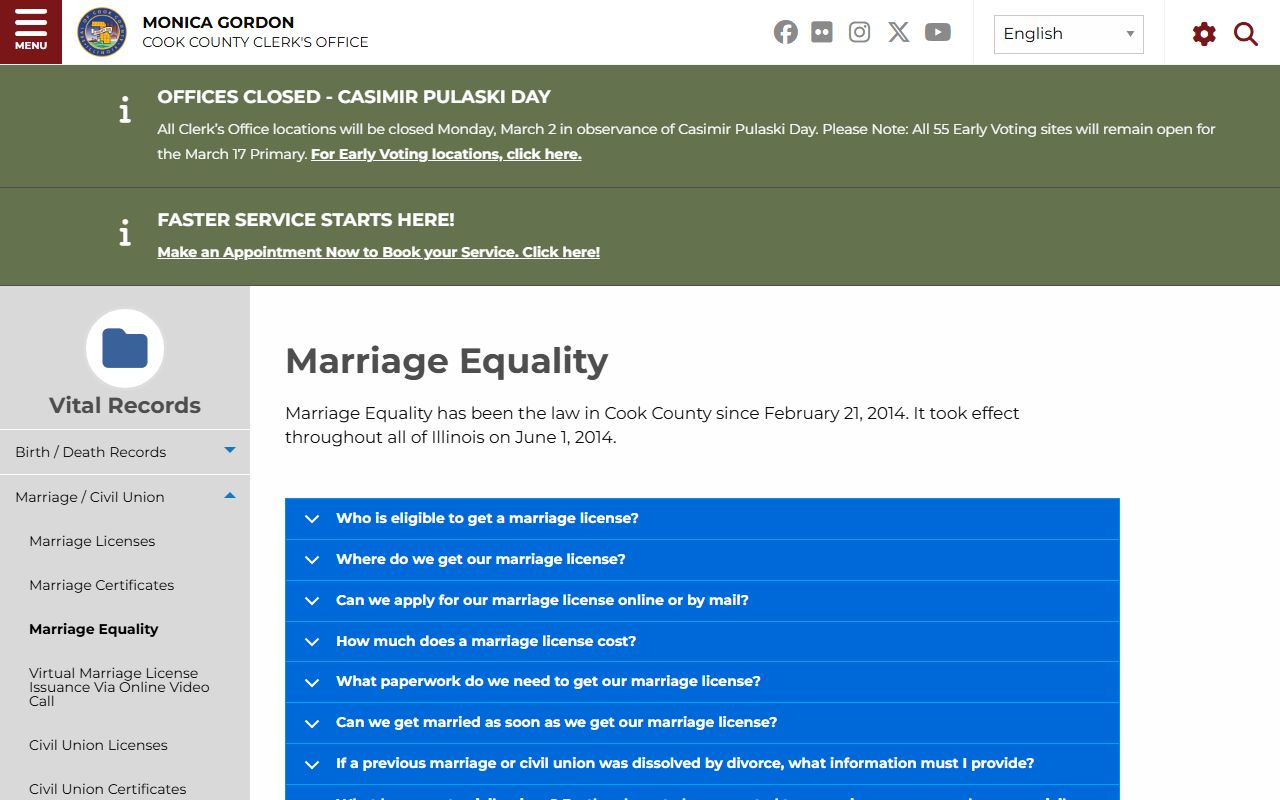This screenshot has height=800, width=1280.
Task: Click the info icon beside Offices Closed notice
Action: [125, 110]
